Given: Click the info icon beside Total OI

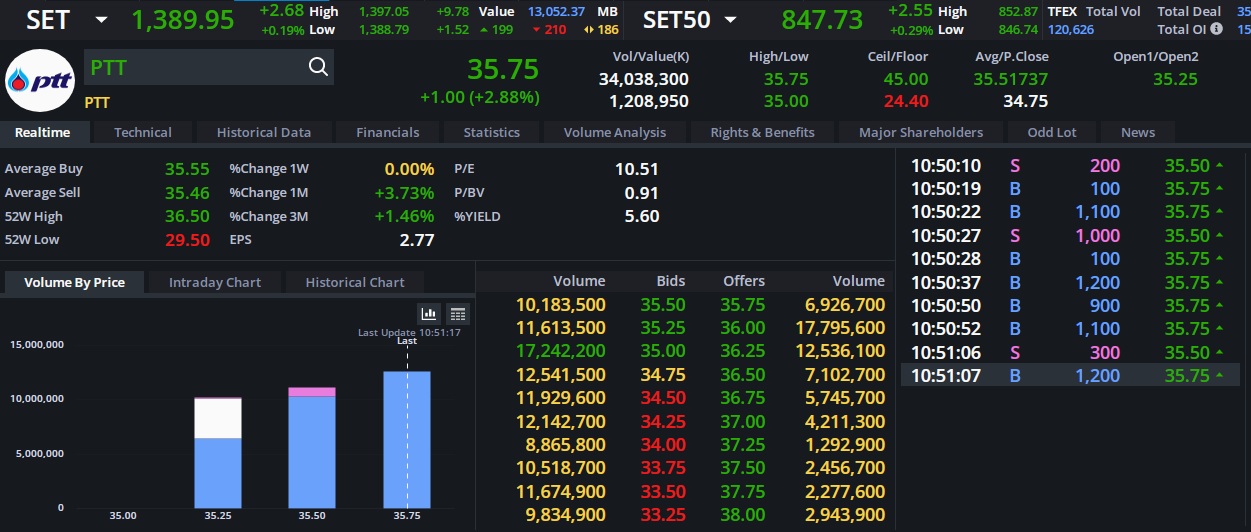Looking at the screenshot, I should coord(1216,29).
